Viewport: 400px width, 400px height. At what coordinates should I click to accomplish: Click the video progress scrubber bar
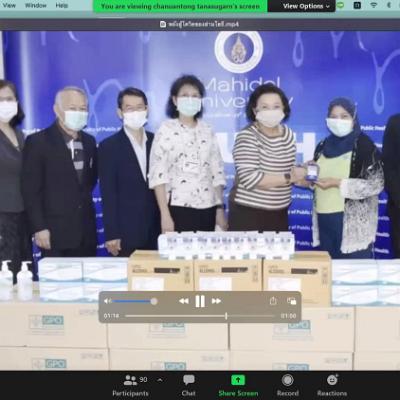200,316
